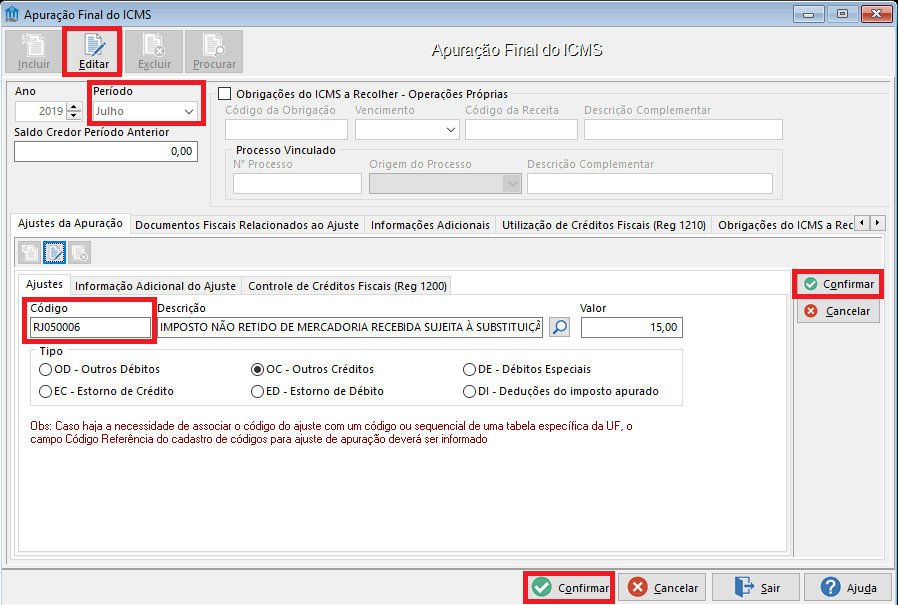Click the adjustment panel Confirmar button
Screen dimensions: 898x605
point(838,284)
